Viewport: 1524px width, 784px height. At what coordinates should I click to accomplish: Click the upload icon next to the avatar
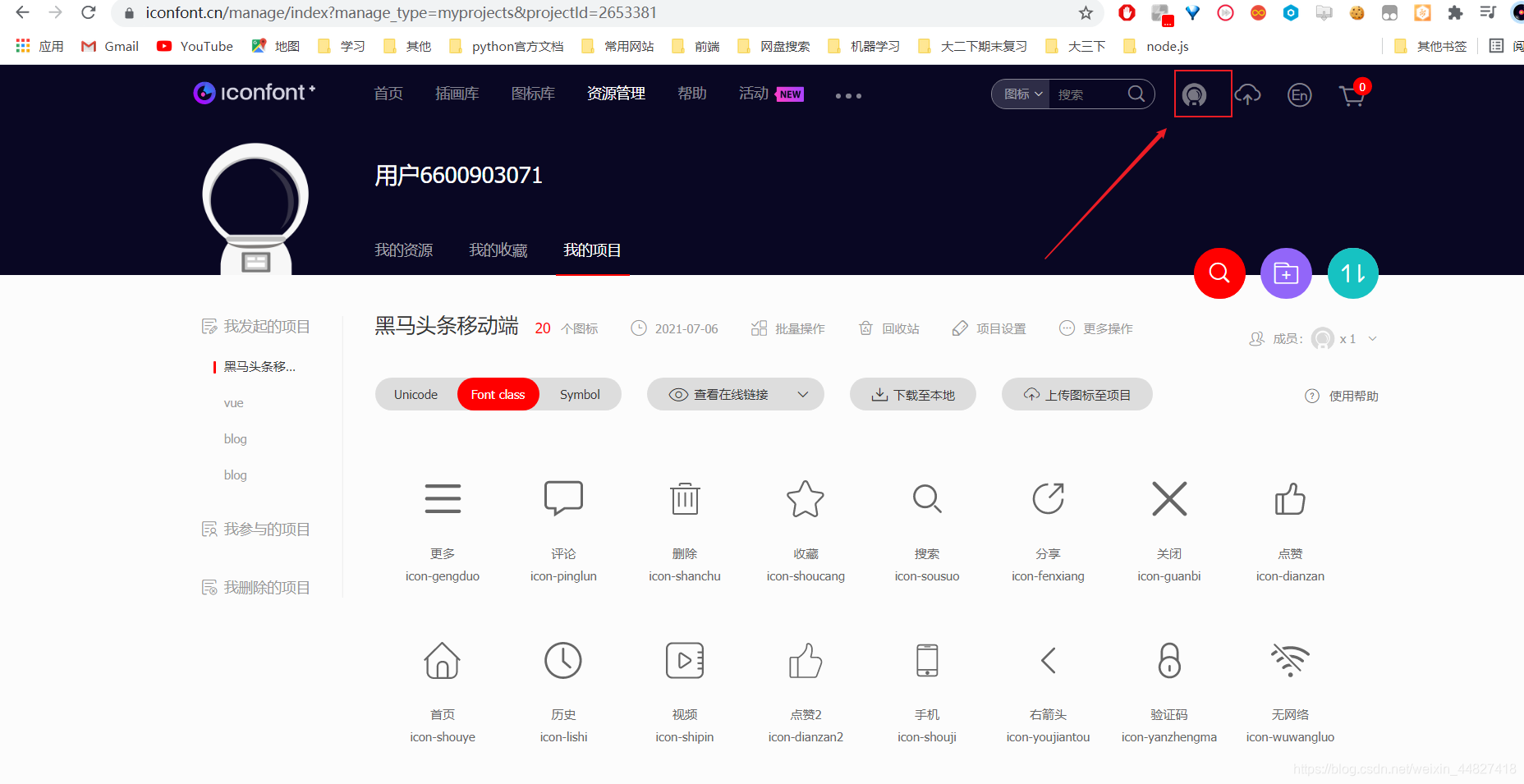(x=1248, y=94)
